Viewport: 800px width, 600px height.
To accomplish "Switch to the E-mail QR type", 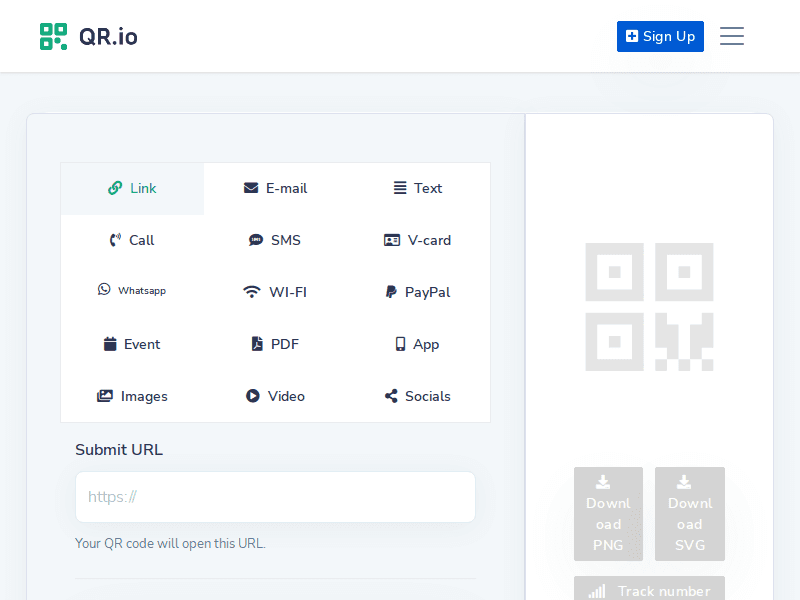I will 275,188.
